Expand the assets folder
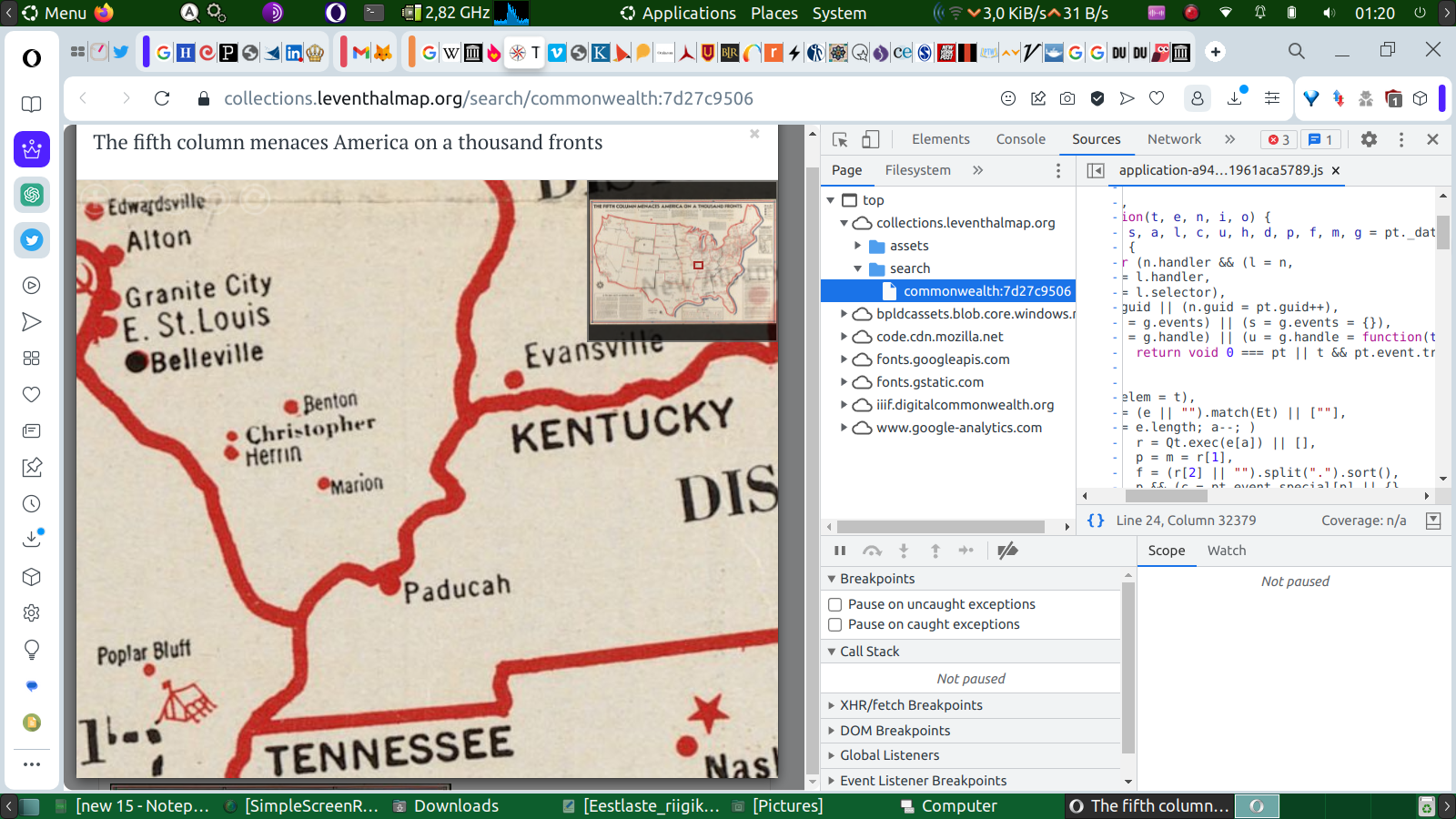Viewport: 1456px width, 819px height. pos(857,246)
